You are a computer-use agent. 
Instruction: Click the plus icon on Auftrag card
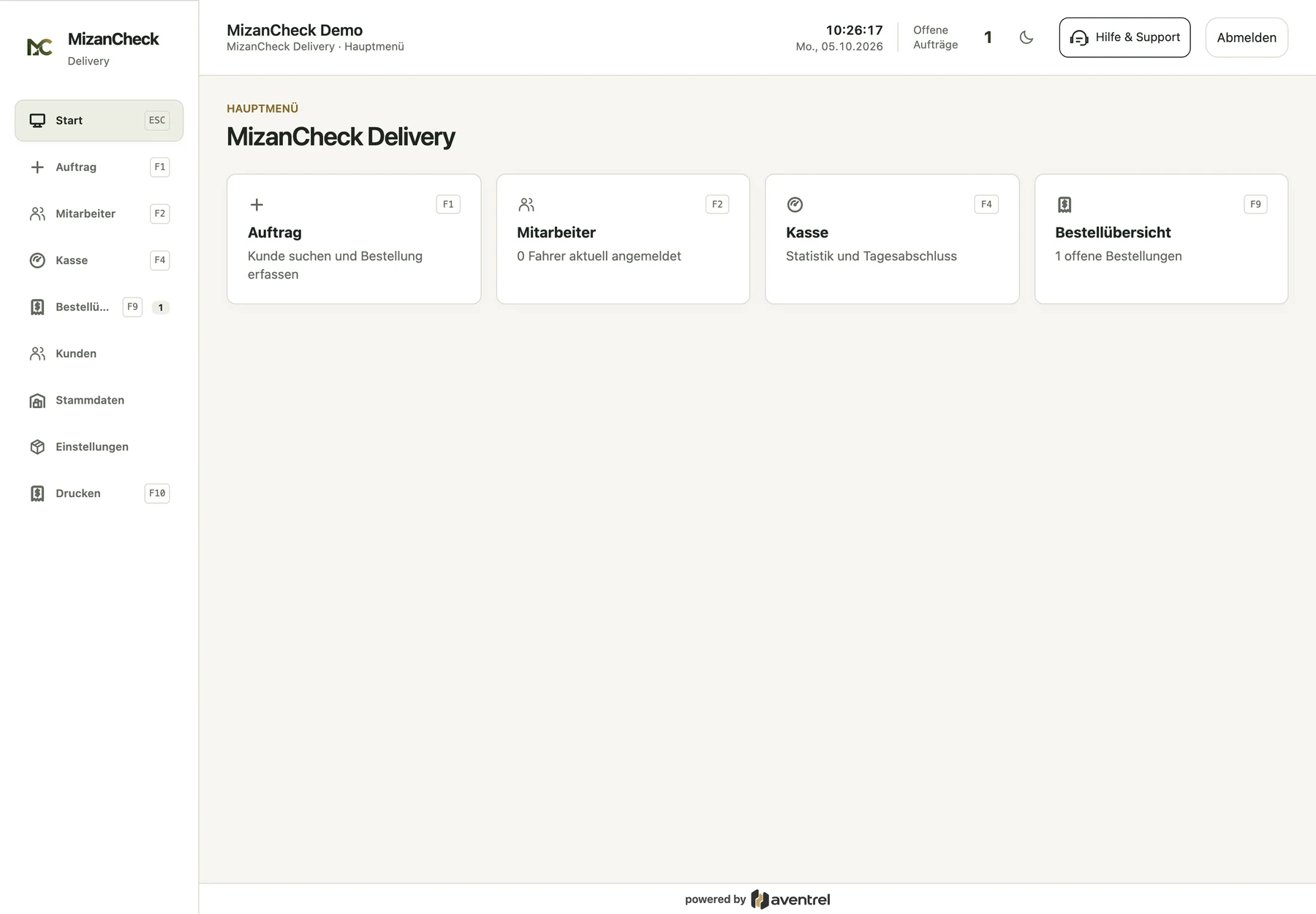[257, 205]
